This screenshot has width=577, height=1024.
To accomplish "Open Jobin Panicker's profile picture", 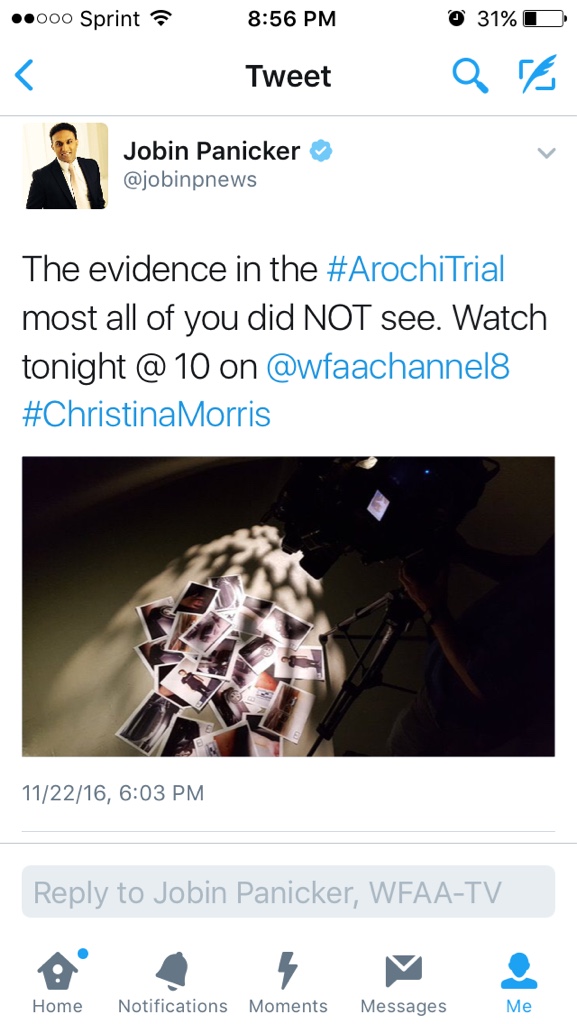I will (65, 166).
